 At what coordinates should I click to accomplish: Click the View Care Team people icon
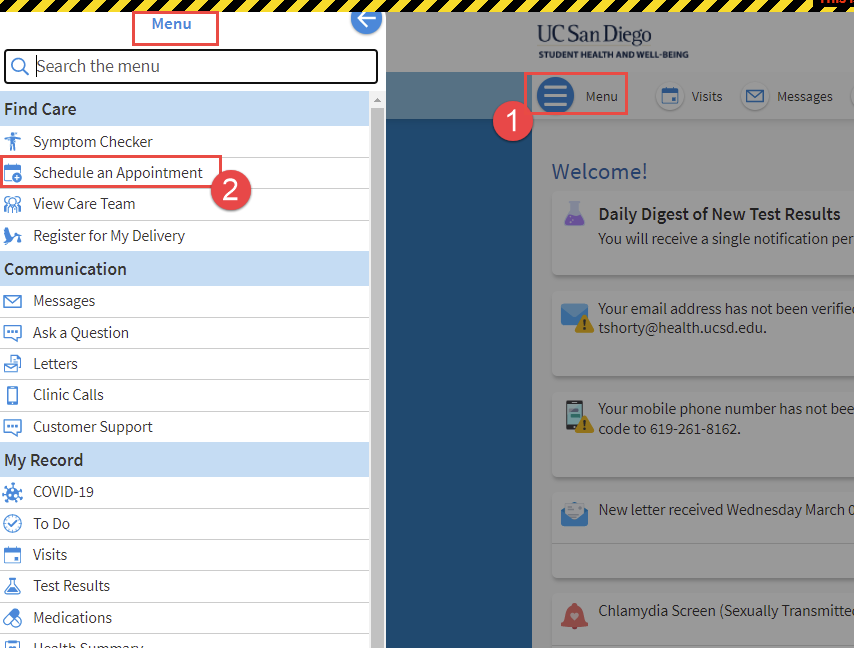13,204
